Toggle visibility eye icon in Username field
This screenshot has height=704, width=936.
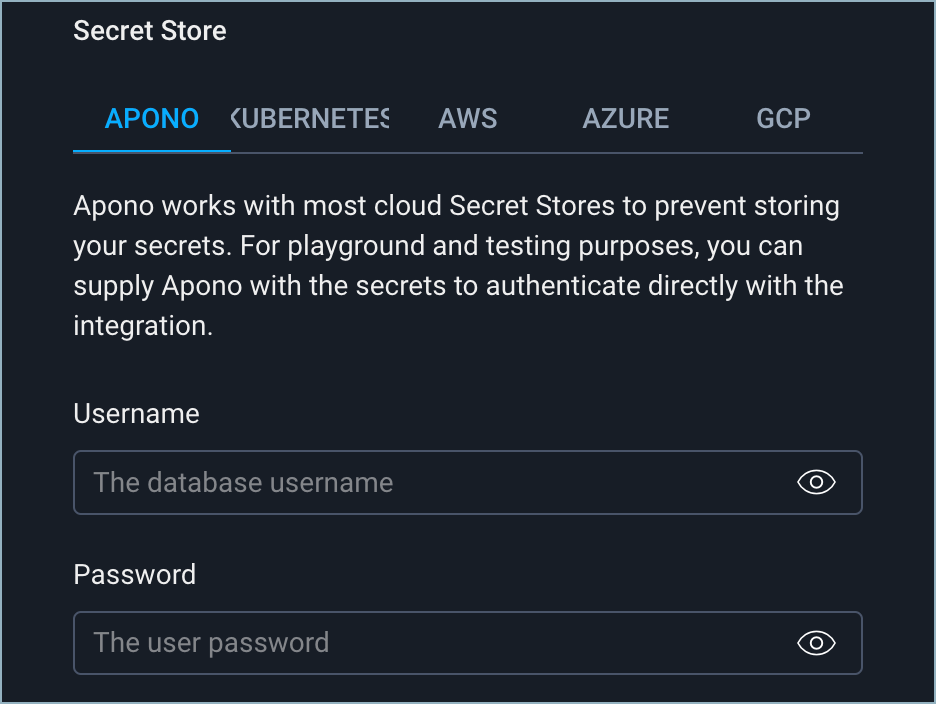816,483
